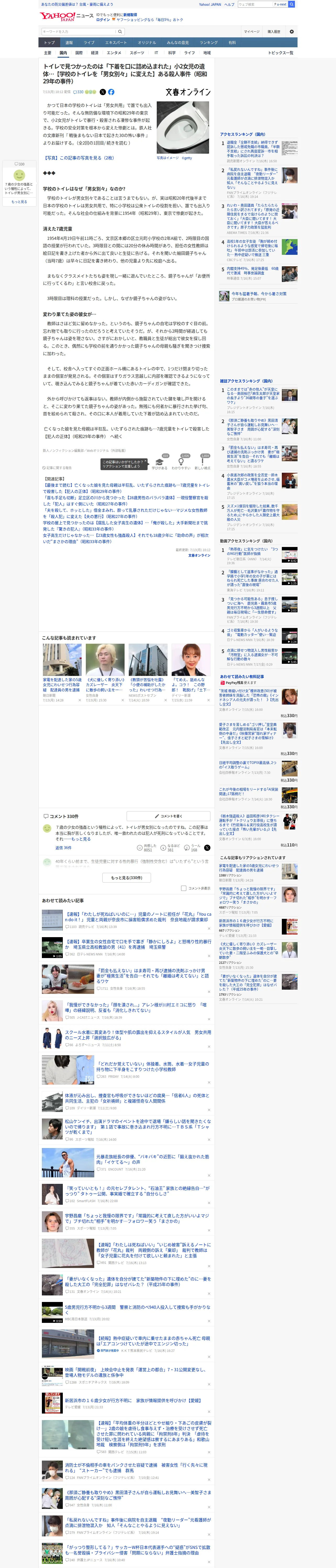
Task: Click the キーワードを入力 search field
Action: coord(79,32)
